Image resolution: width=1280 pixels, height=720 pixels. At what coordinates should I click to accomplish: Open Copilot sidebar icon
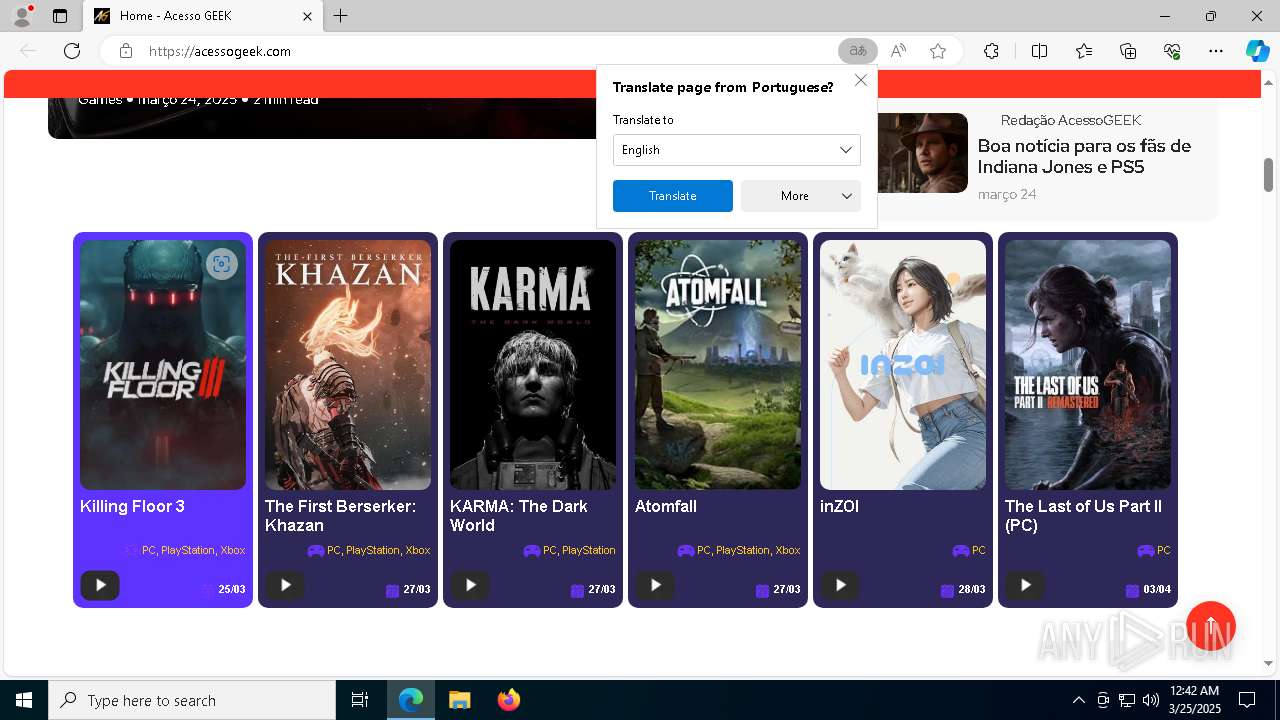click(1257, 51)
